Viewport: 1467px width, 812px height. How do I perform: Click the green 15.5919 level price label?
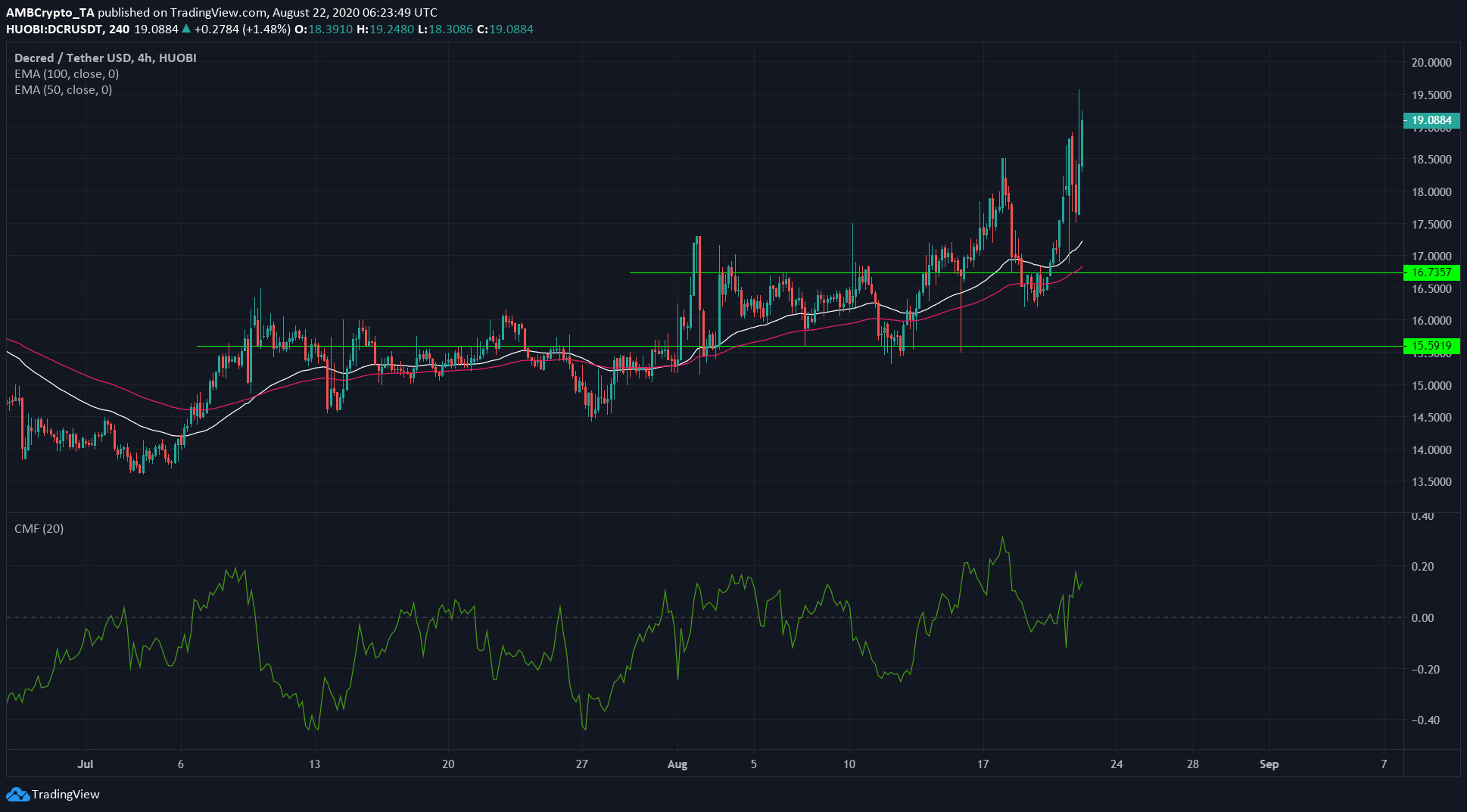point(1431,346)
